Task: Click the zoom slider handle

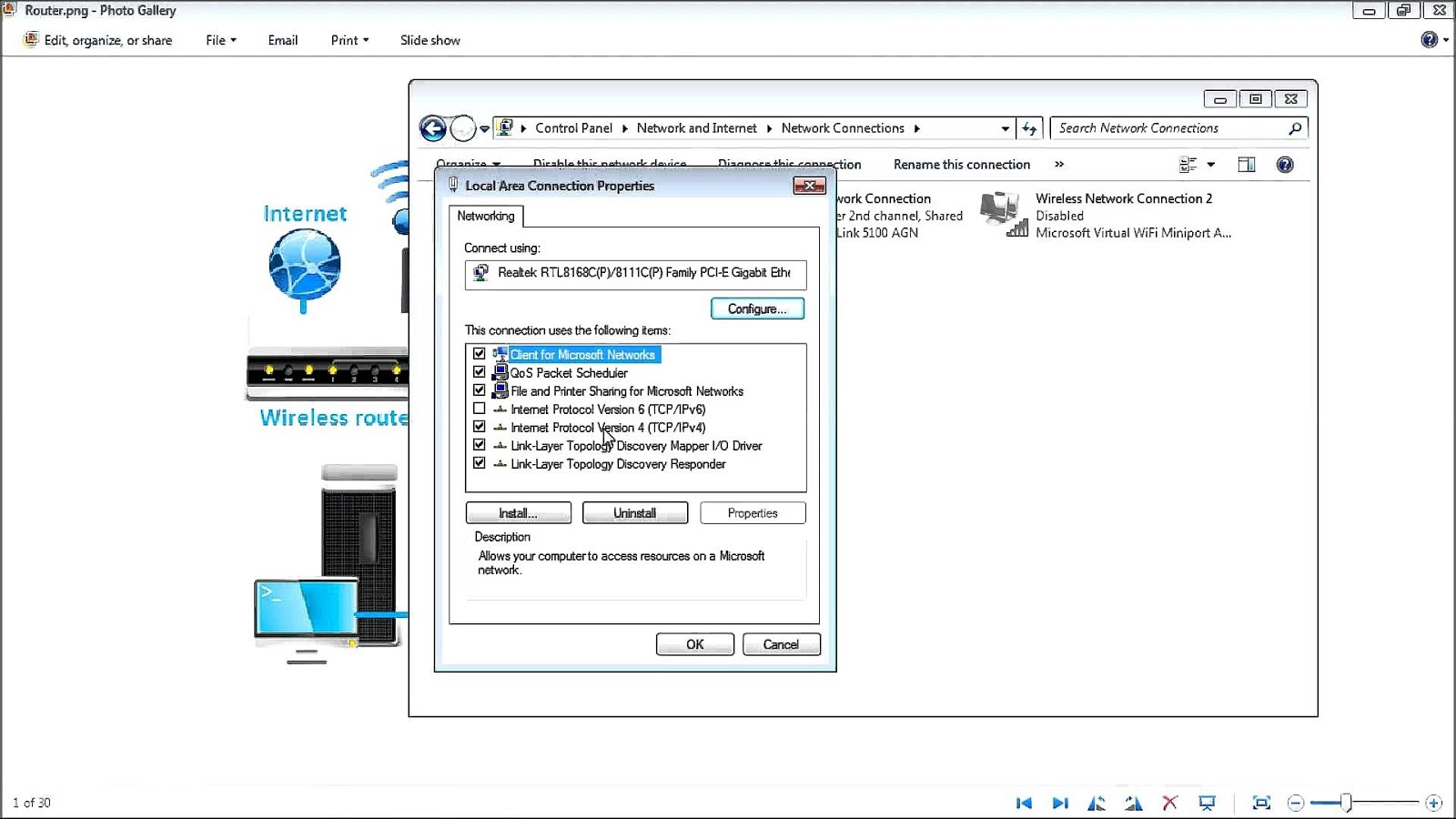Action: [x=1346, y=803]
